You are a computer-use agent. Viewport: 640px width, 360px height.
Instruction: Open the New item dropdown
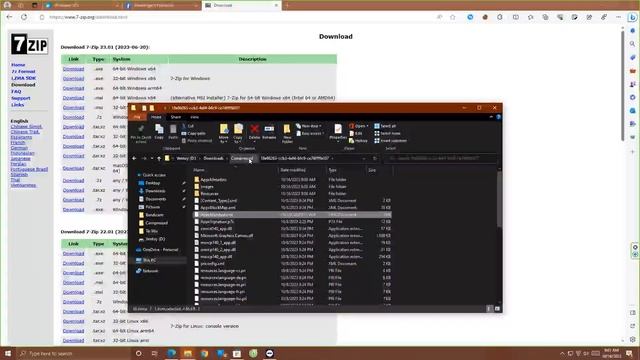click(x=309, y=126)
